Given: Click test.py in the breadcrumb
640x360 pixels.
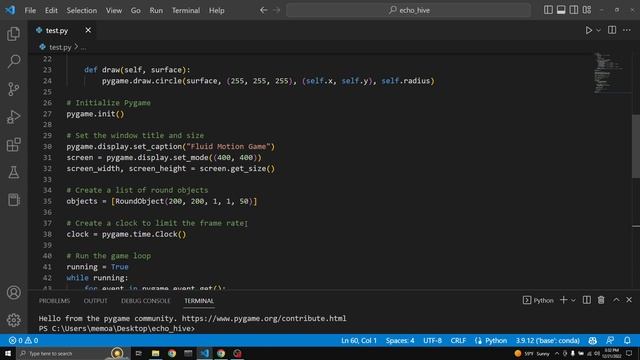Looking at the screenshot, I should coord(60,47).
